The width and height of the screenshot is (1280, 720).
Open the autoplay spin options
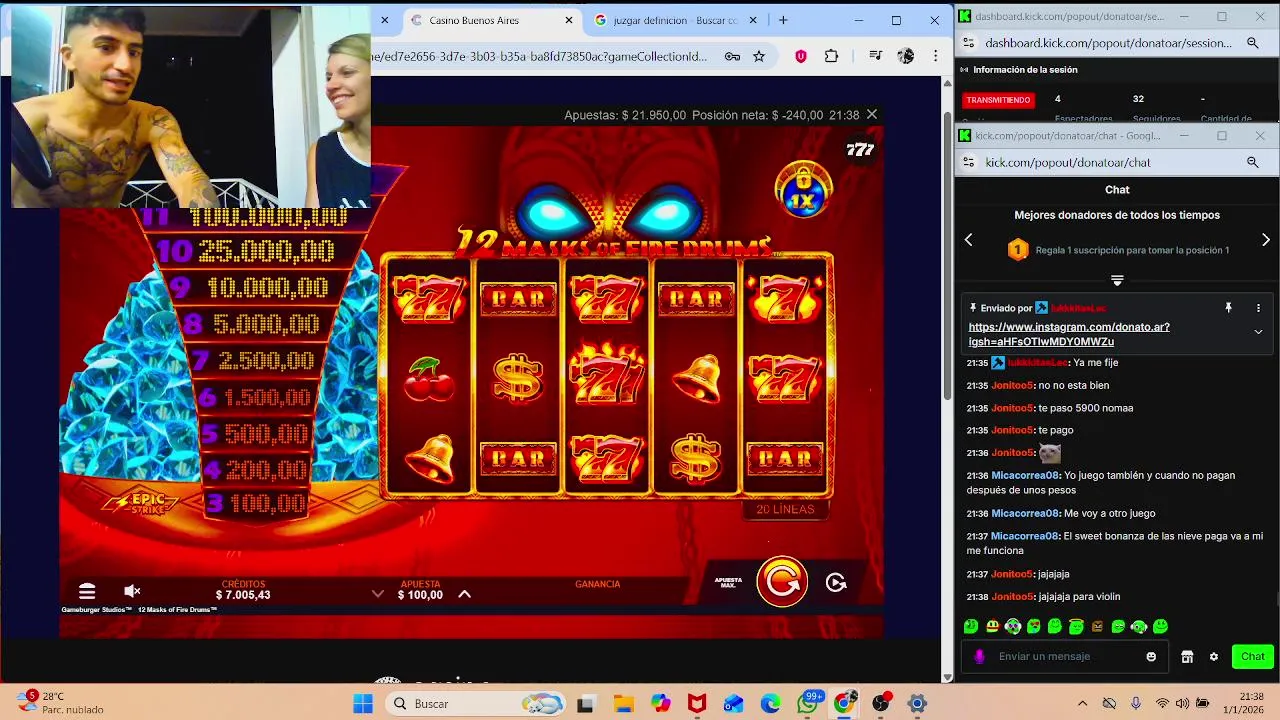[x=836, y=583]
